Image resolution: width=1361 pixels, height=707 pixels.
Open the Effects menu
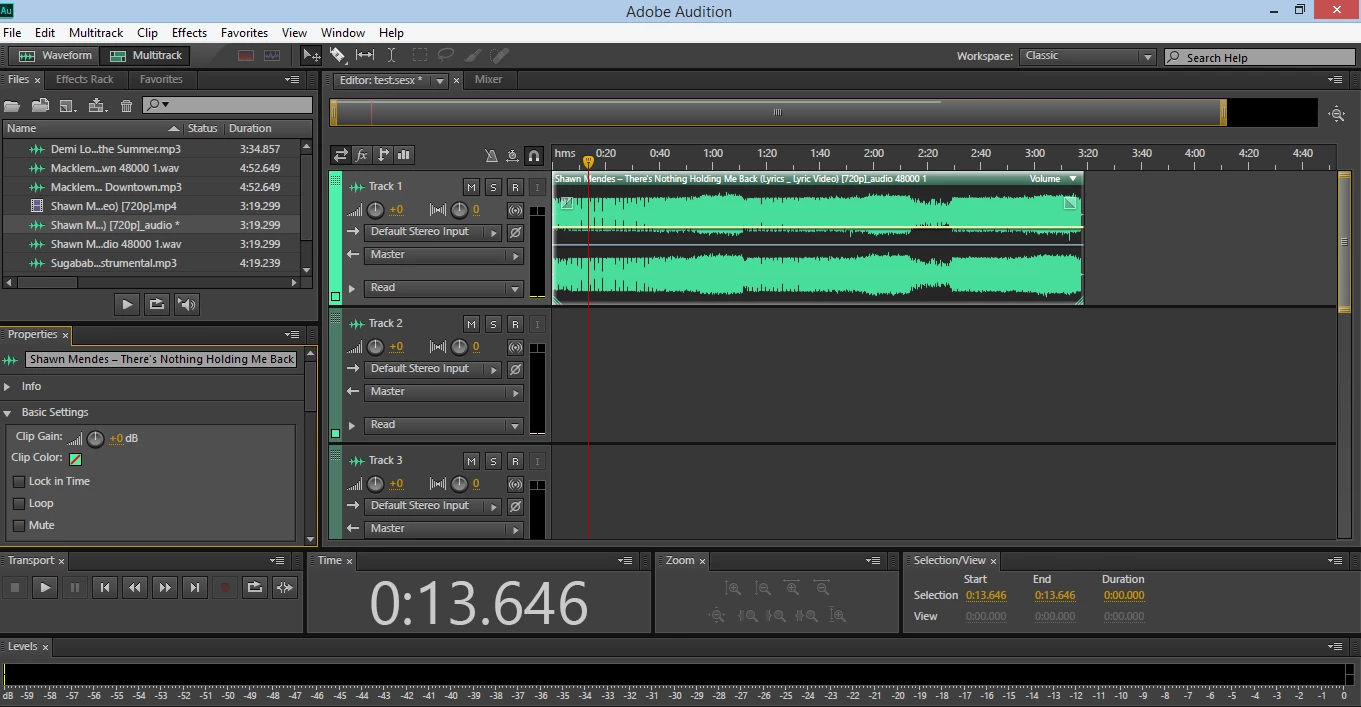[x=189, y=33]
